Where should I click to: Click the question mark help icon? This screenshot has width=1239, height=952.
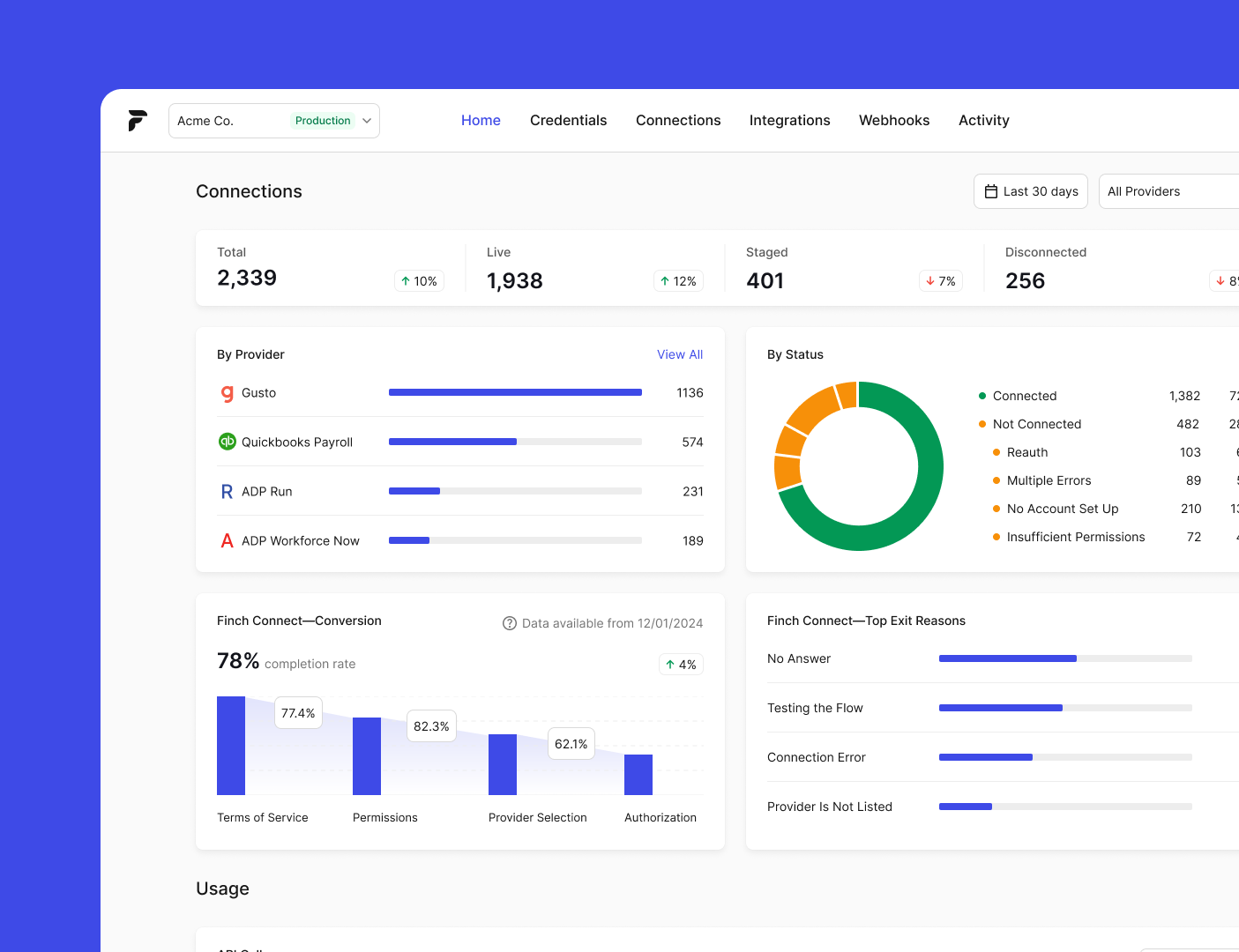[510, 623]
